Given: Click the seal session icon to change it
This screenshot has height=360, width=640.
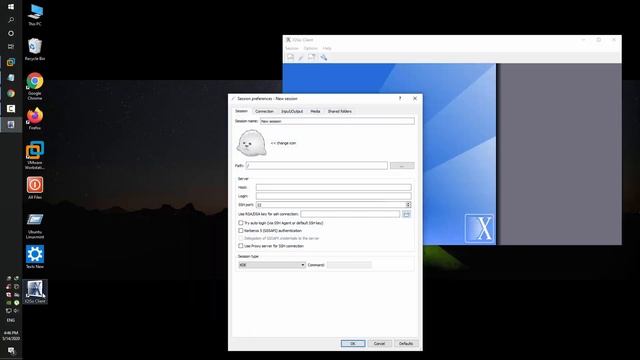Looking at the screenshot, I should click(251, 143).
